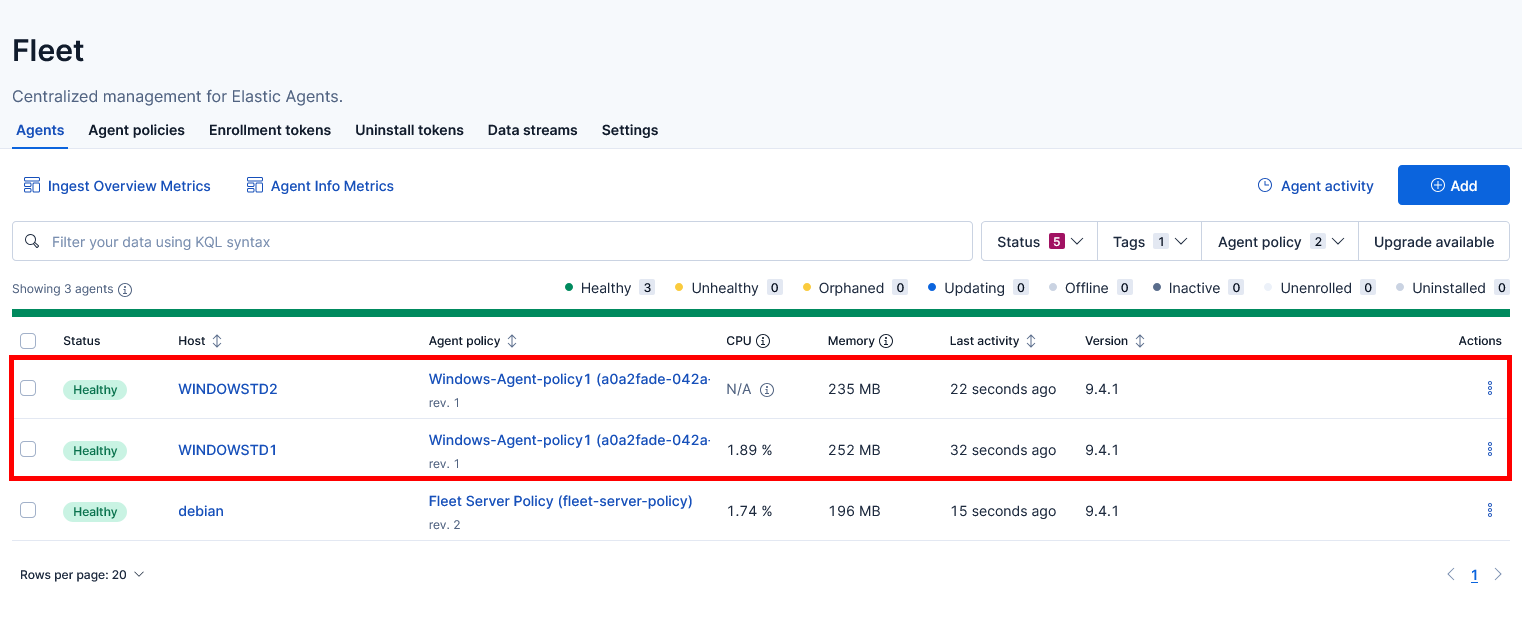Open the Settings tab
The image size is (1522, 622).
(x=630, y=130)
